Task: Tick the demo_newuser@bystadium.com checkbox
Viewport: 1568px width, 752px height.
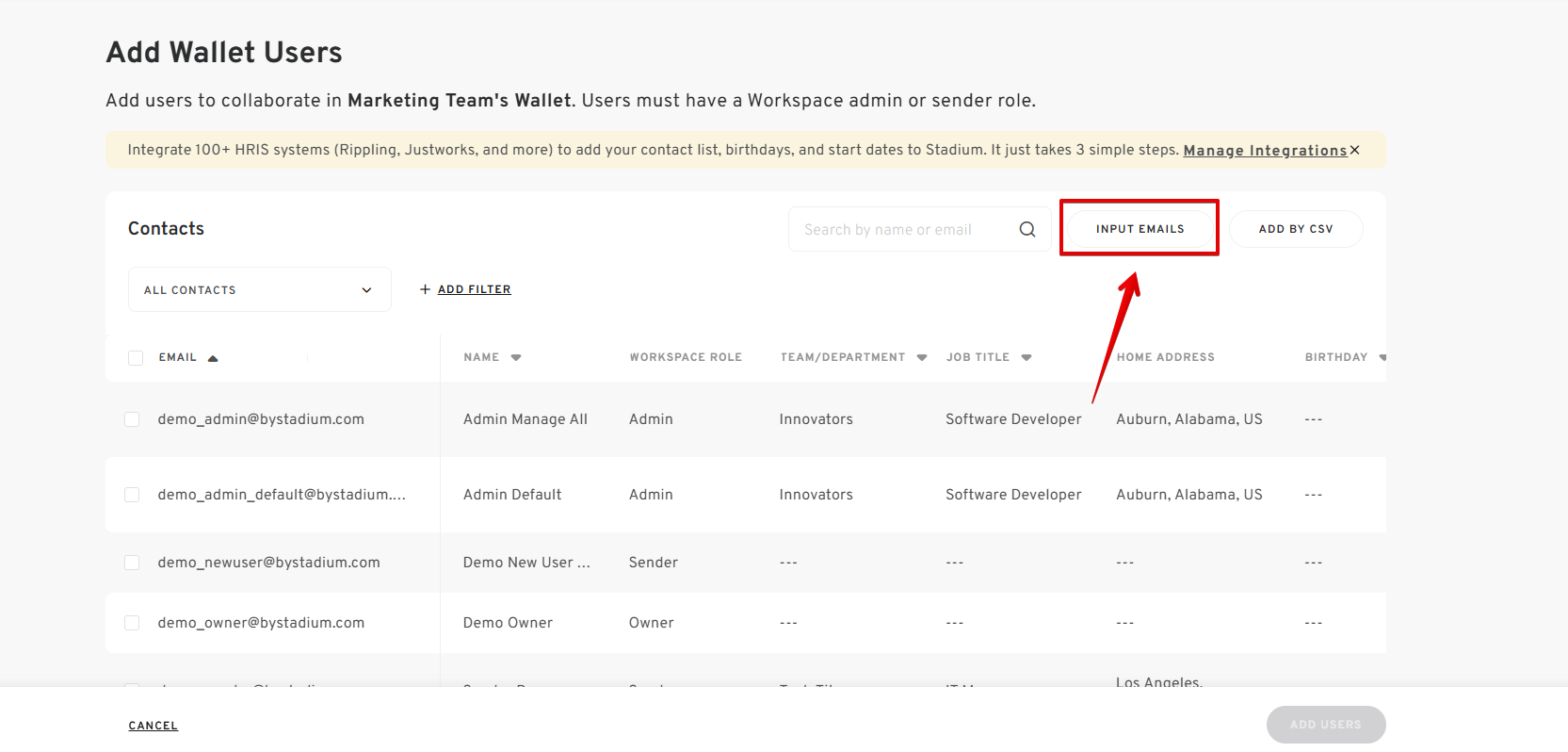Action: (132, 563)
